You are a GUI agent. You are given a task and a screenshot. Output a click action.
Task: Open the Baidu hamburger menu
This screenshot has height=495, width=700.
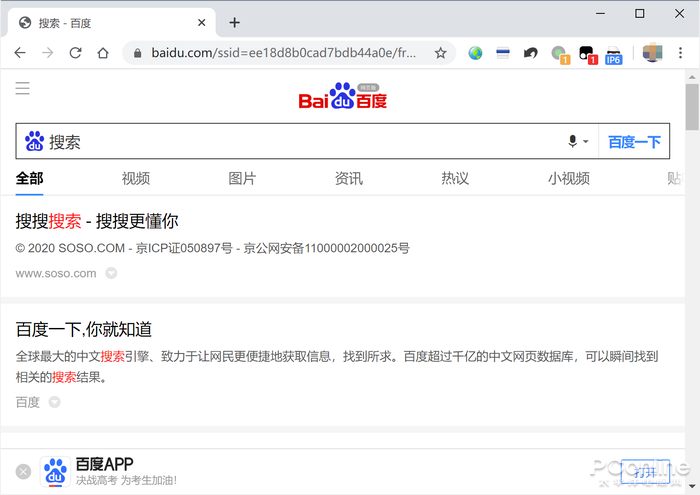pos(22,88)
